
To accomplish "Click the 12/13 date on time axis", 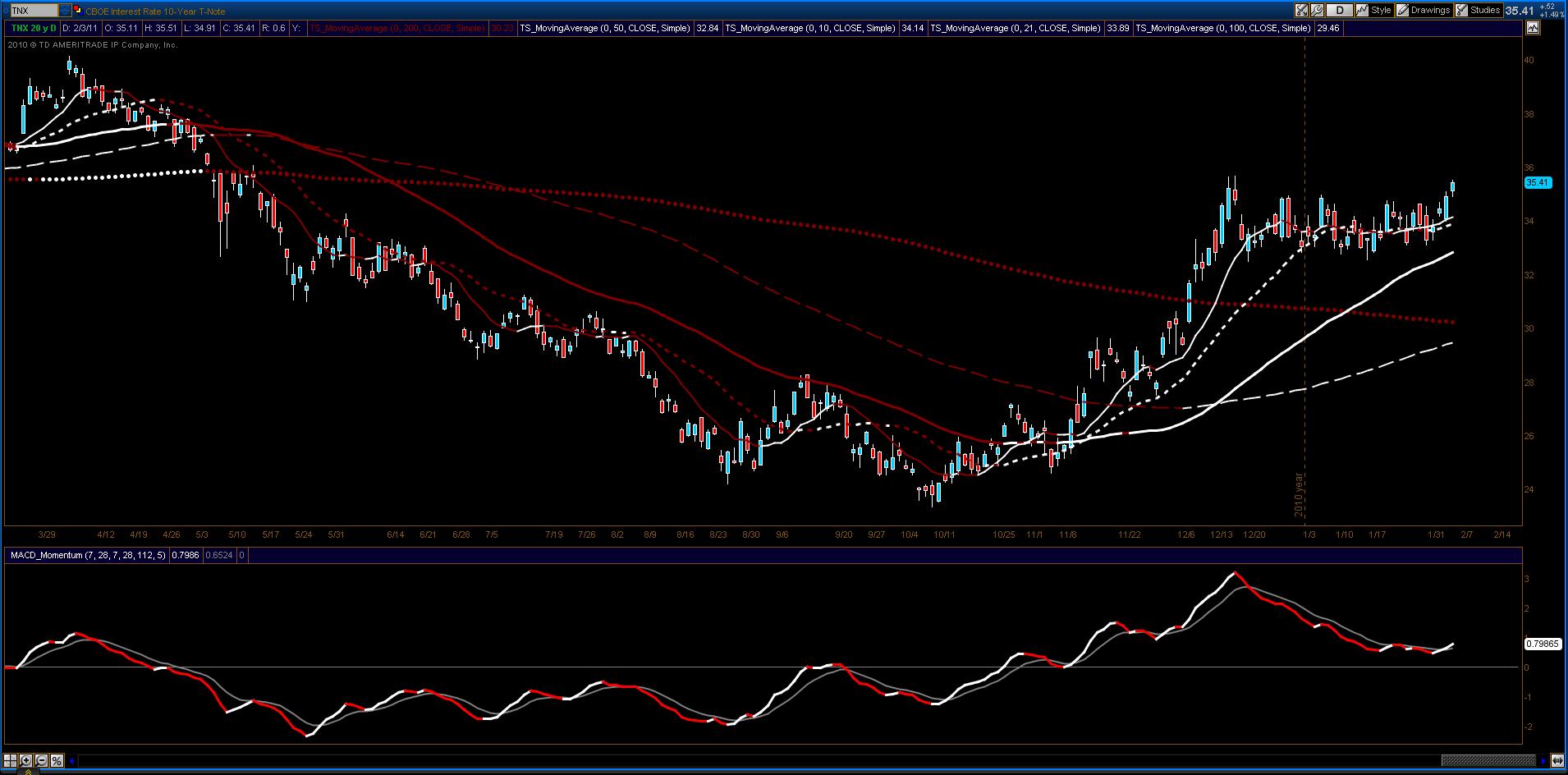I will (1221, 534).
